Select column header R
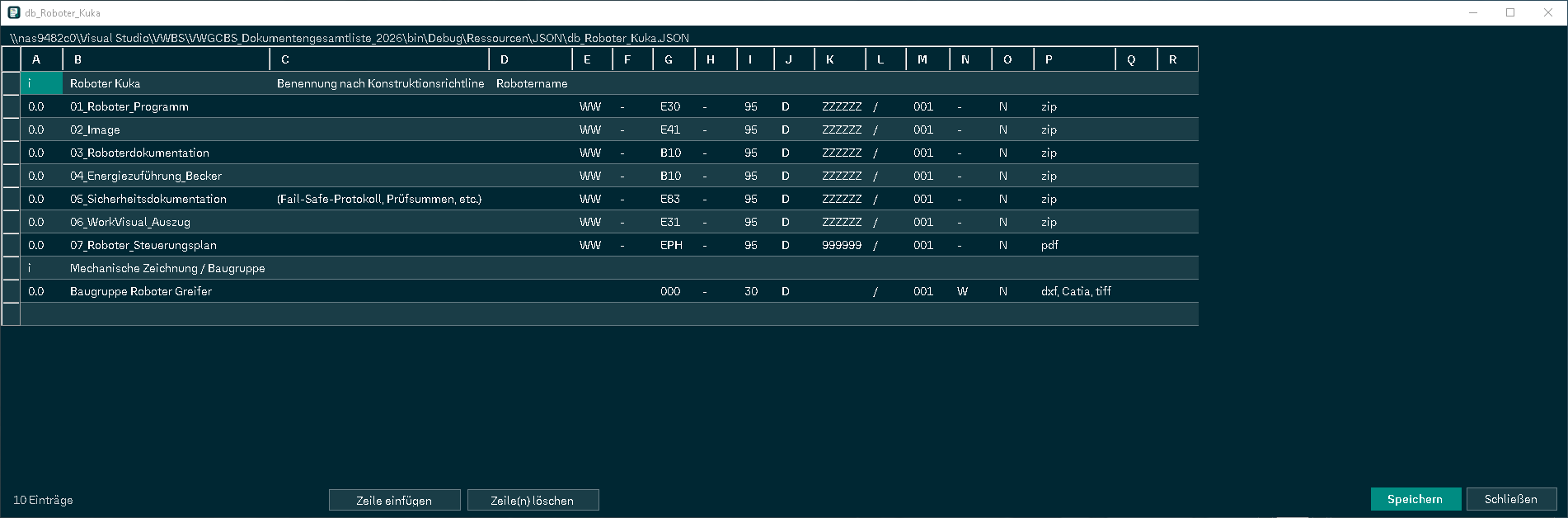The width and height of the screenshot is (1568, 518). click(1177, 59)
